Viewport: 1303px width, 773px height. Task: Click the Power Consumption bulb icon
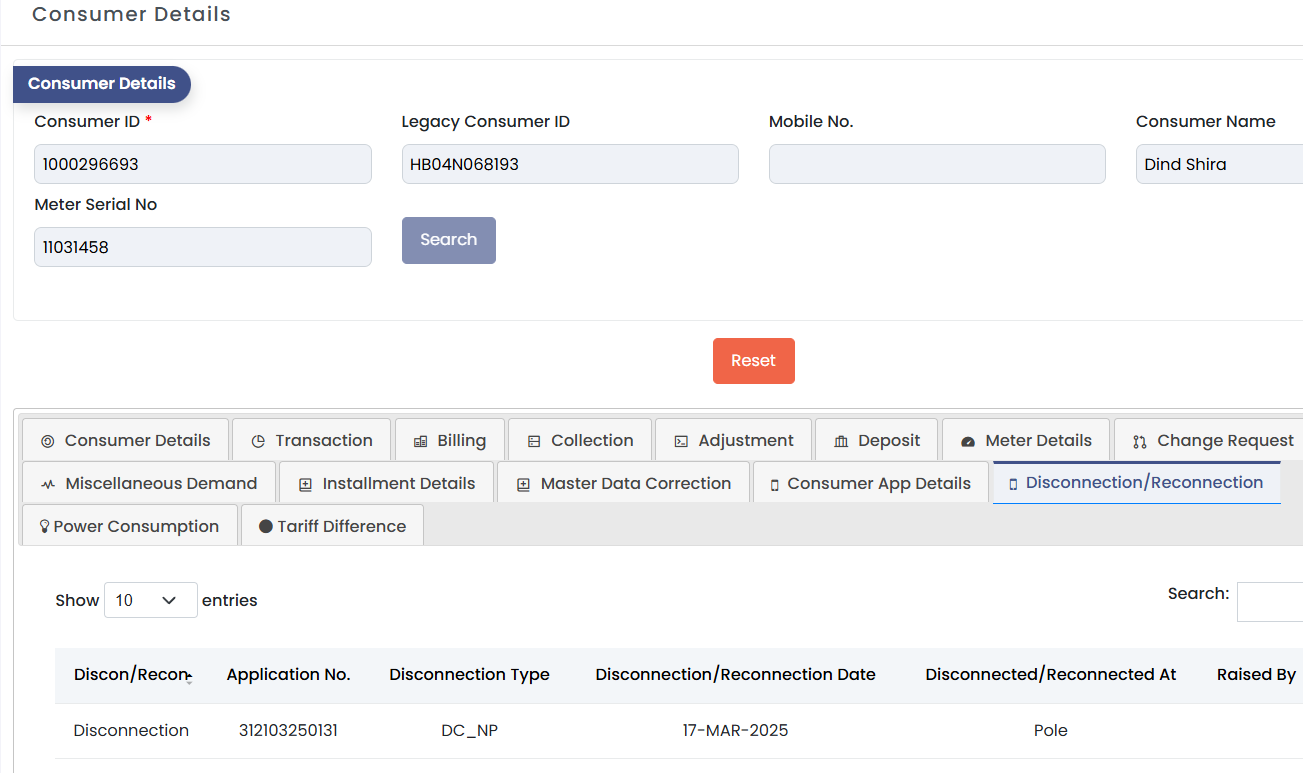pos(44,526)
